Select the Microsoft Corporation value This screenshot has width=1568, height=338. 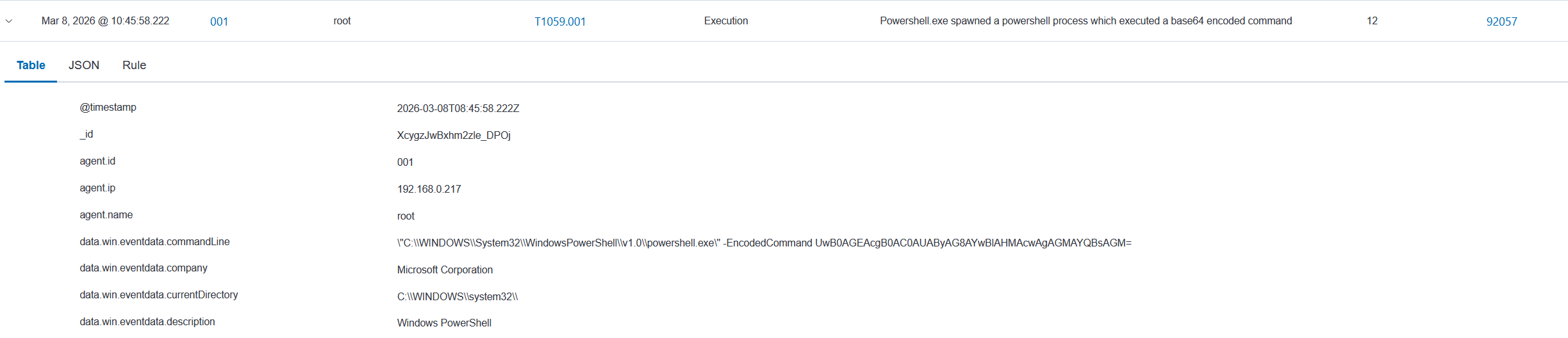click(445, 270)
